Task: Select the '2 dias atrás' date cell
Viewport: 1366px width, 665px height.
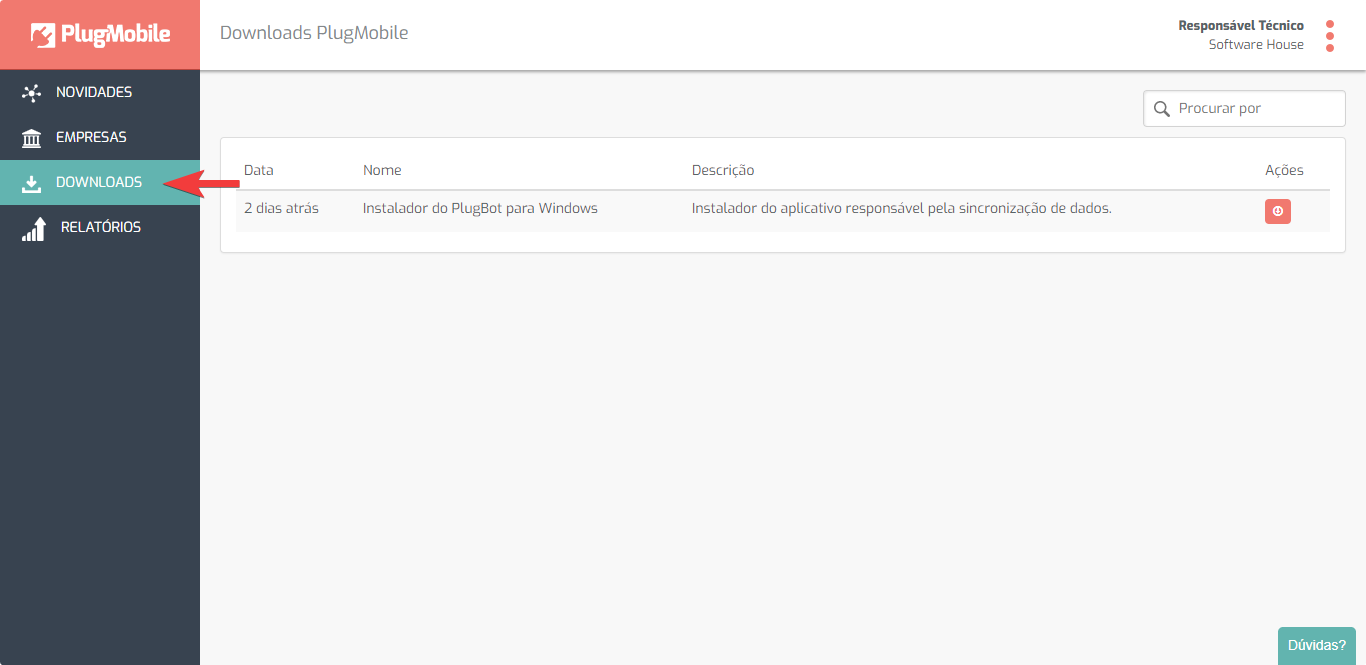Action: click(281, 208)
